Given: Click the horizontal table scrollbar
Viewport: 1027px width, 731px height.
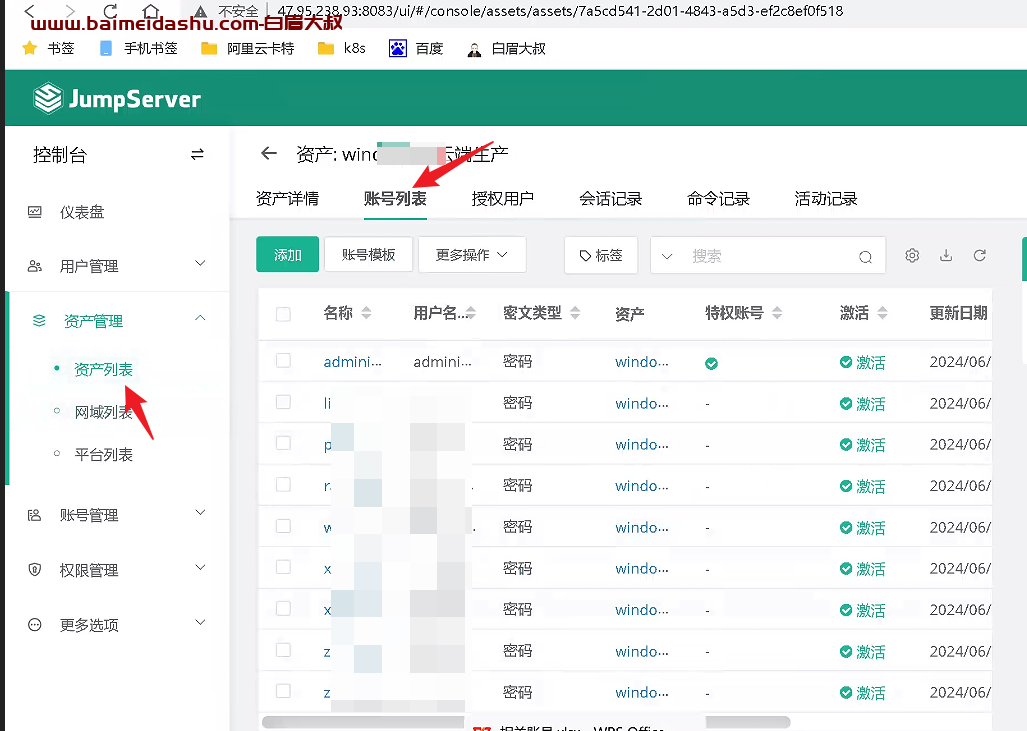Looking at the screenshot, I should pos(526,722).
